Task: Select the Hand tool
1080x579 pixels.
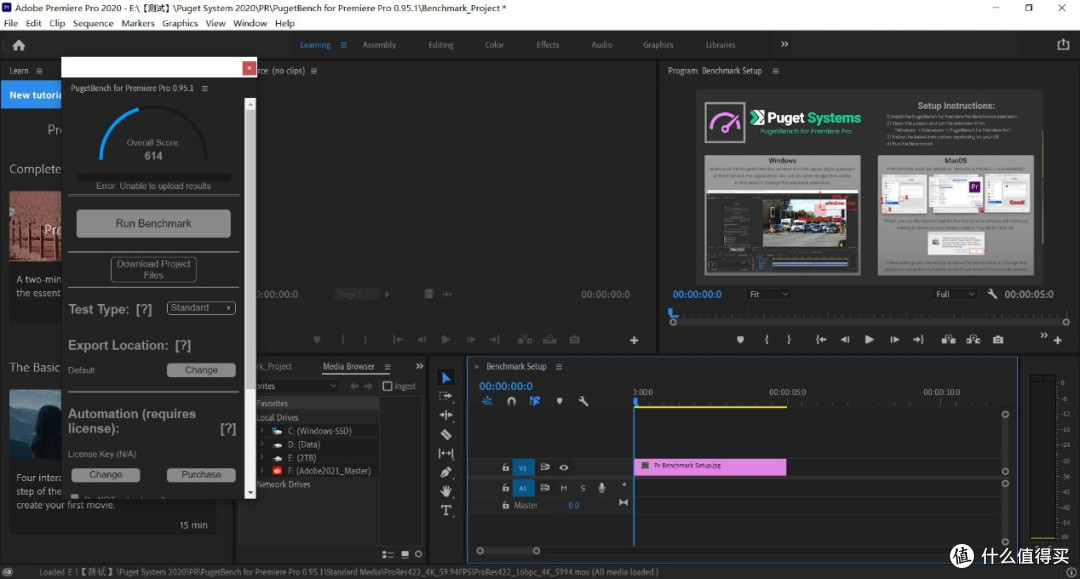Action: tap(446, 491)
